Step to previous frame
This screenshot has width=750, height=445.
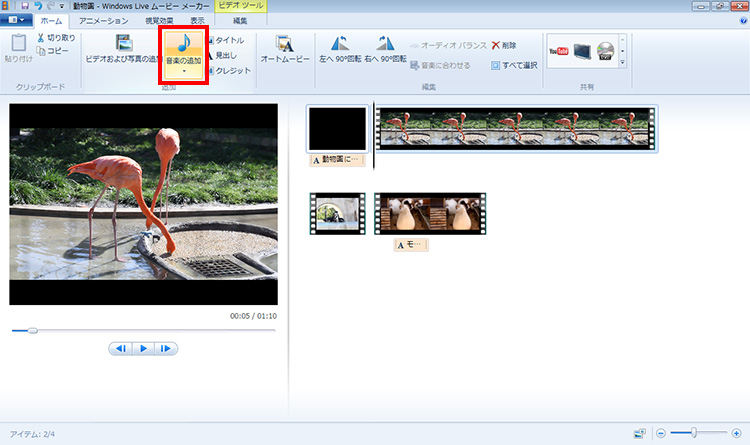coord(121,349)
